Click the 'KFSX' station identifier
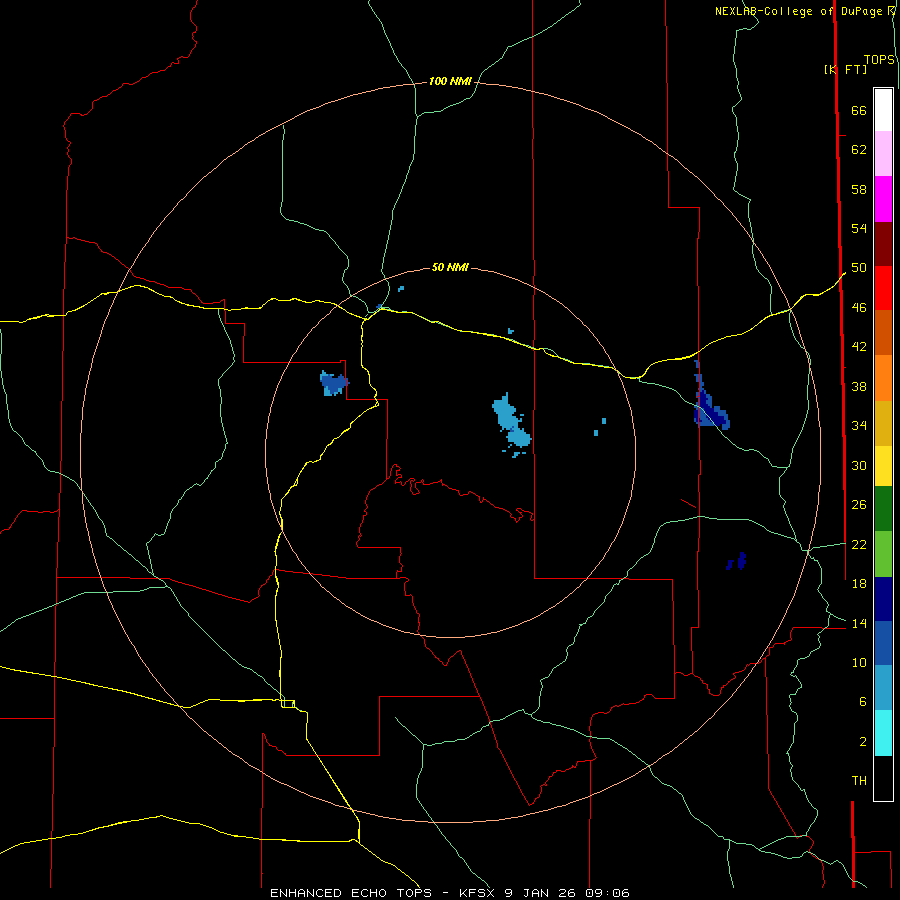The image size is (900, 900). [x=476, y=893]
